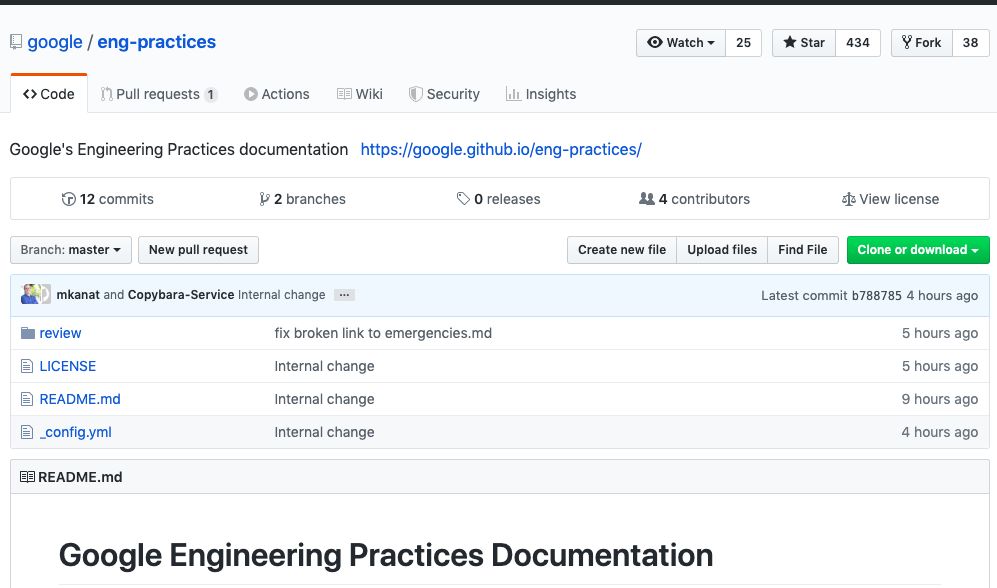Click the _config.yml file icon
The width and height of the screenshot is (997, 588).
[28, 432]
